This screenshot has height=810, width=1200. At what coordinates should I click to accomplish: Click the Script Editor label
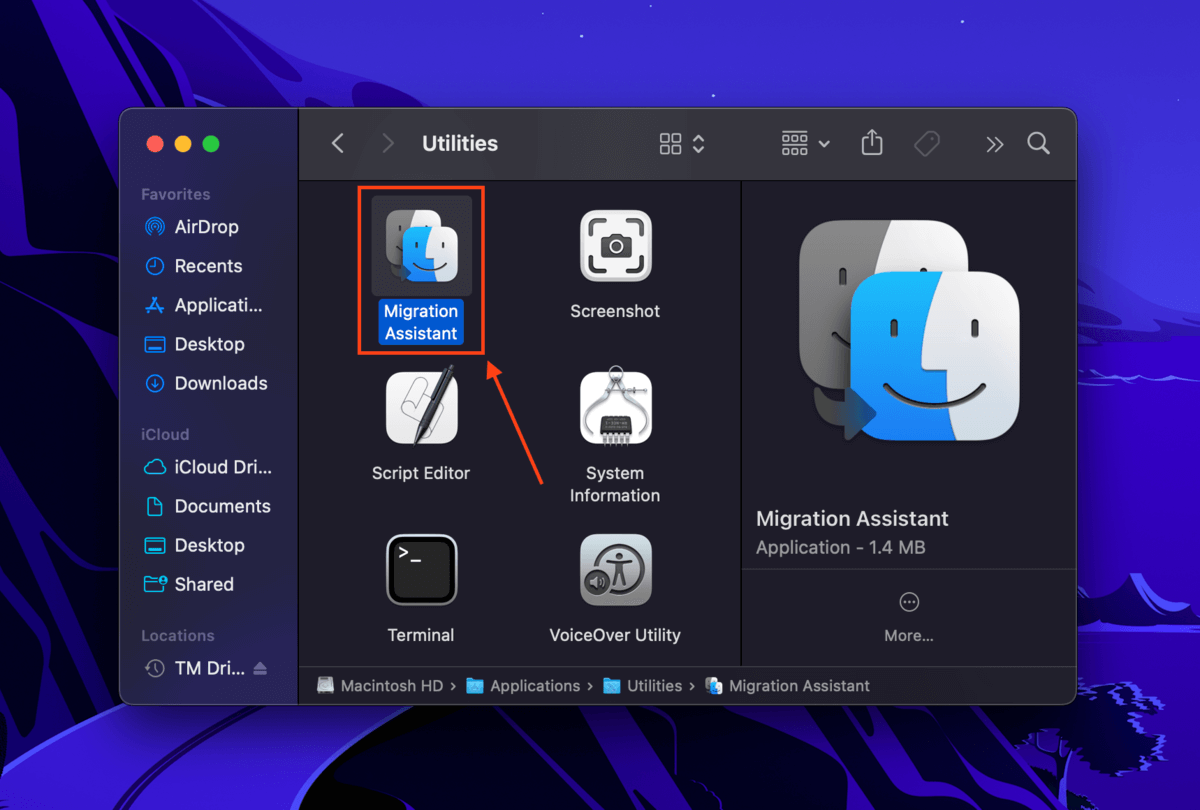click(421, 473)
